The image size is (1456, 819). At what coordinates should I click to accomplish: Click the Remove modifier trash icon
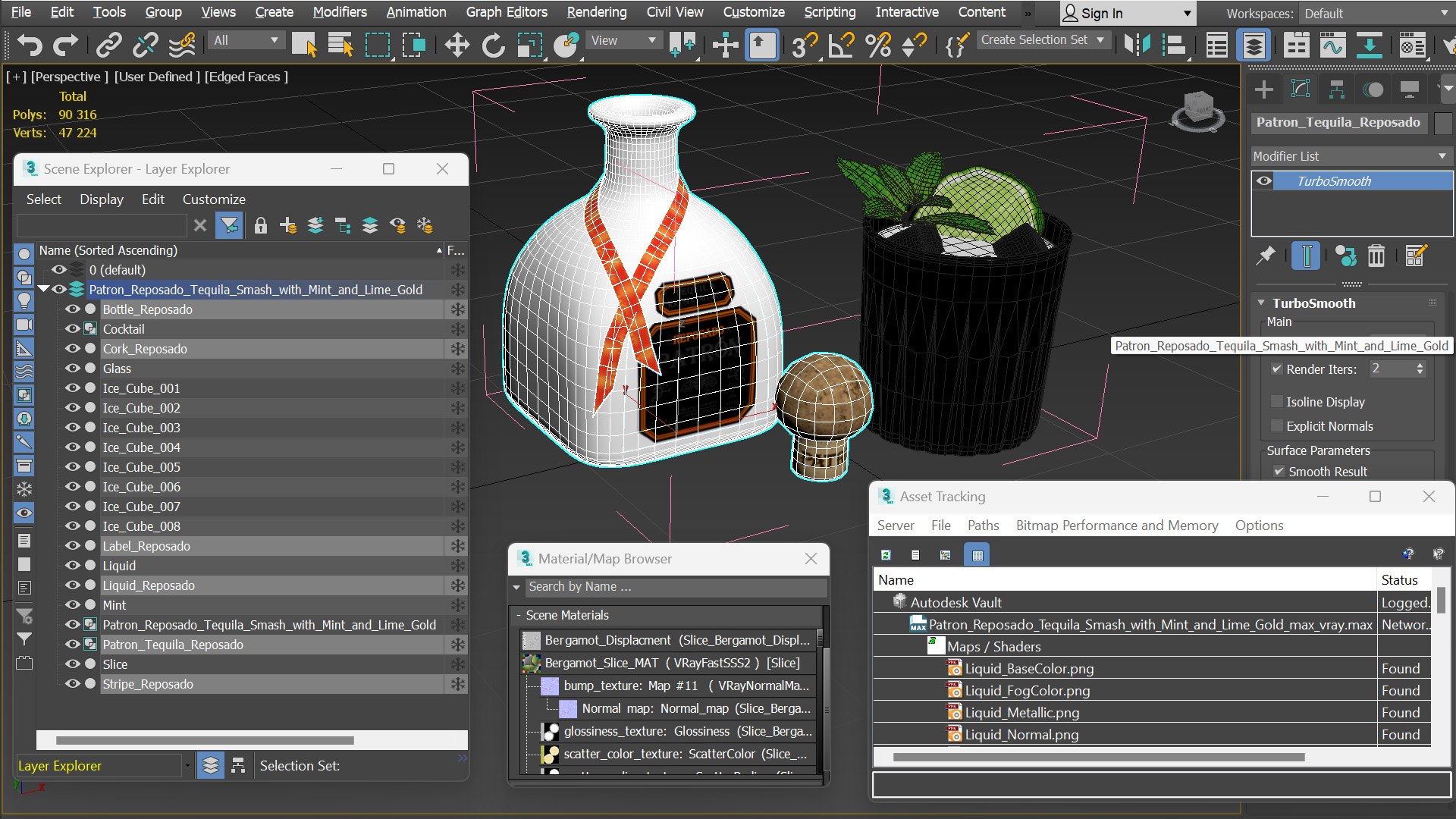pyautogui.click(x=1376, y=256)
